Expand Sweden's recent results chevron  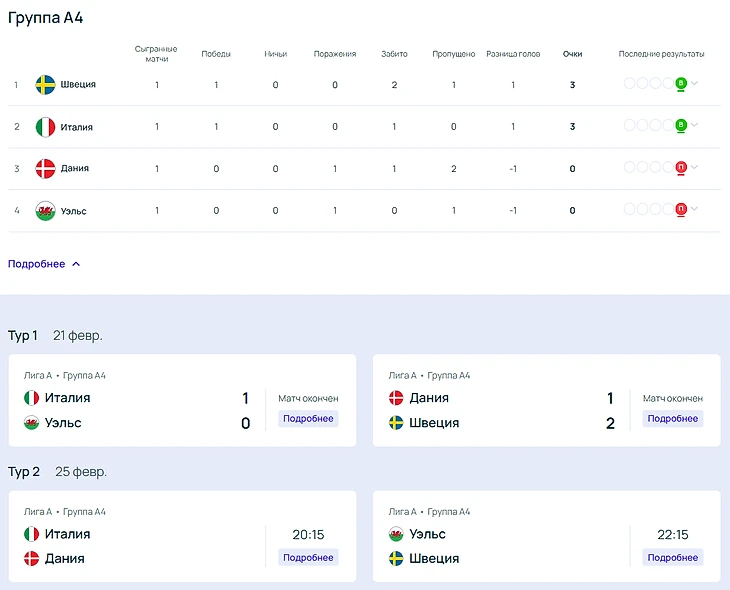pos(695,84)
